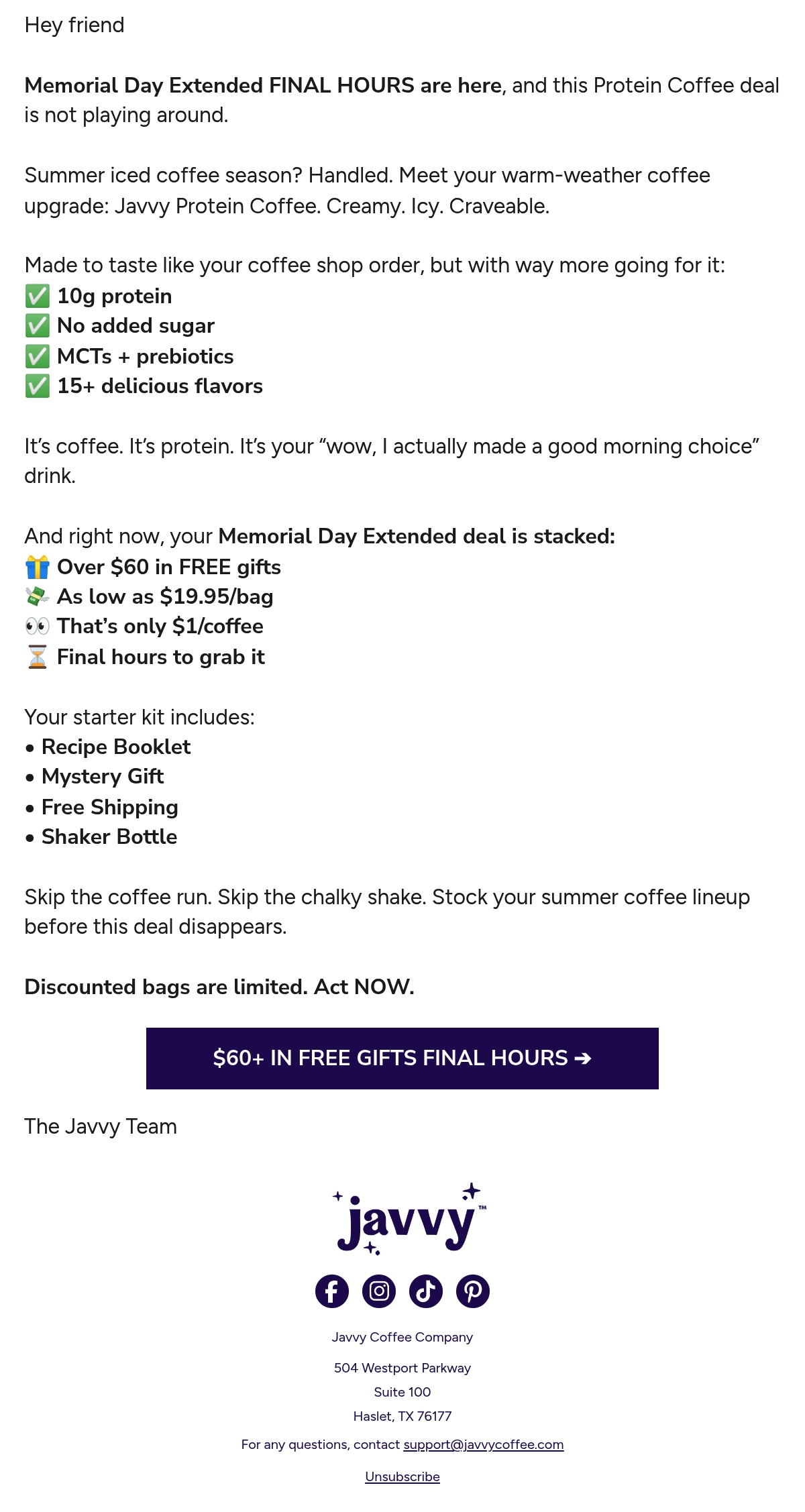Click the Memorial Day Extended FINAL HOURS heading
805x1512 pixels.
pos(263,85)
